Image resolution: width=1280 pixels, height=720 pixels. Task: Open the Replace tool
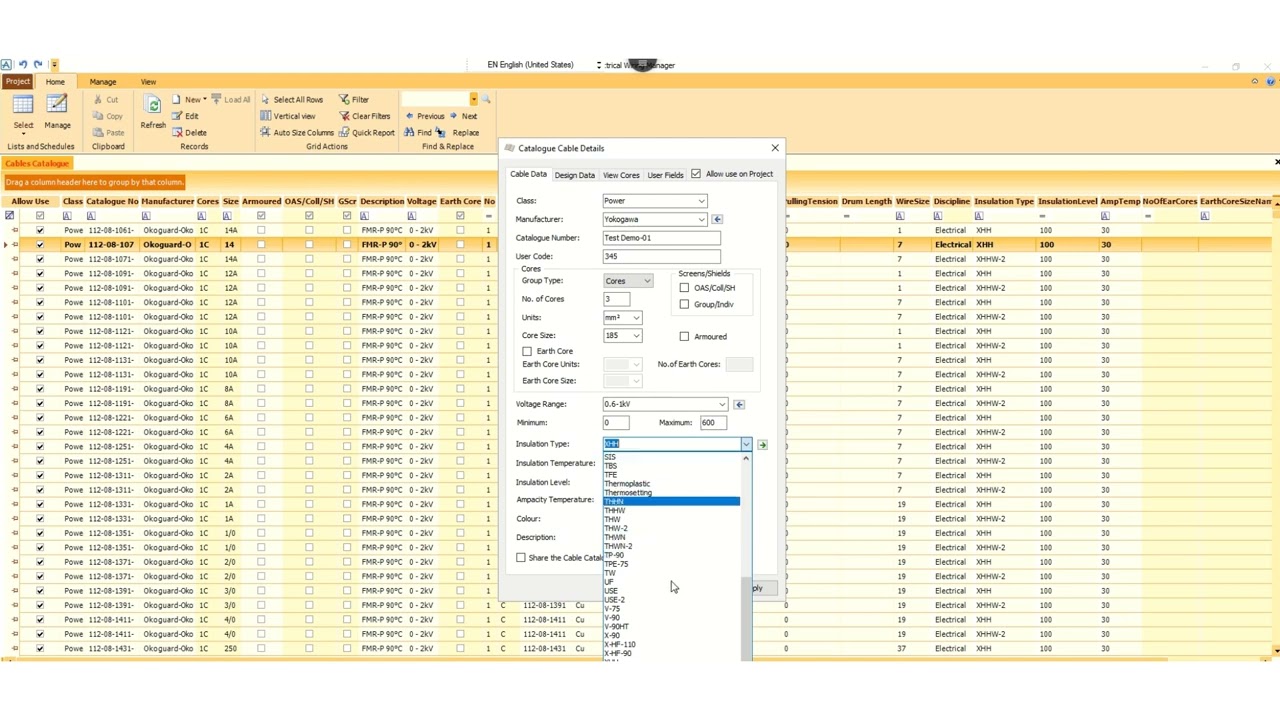[459, 132]
